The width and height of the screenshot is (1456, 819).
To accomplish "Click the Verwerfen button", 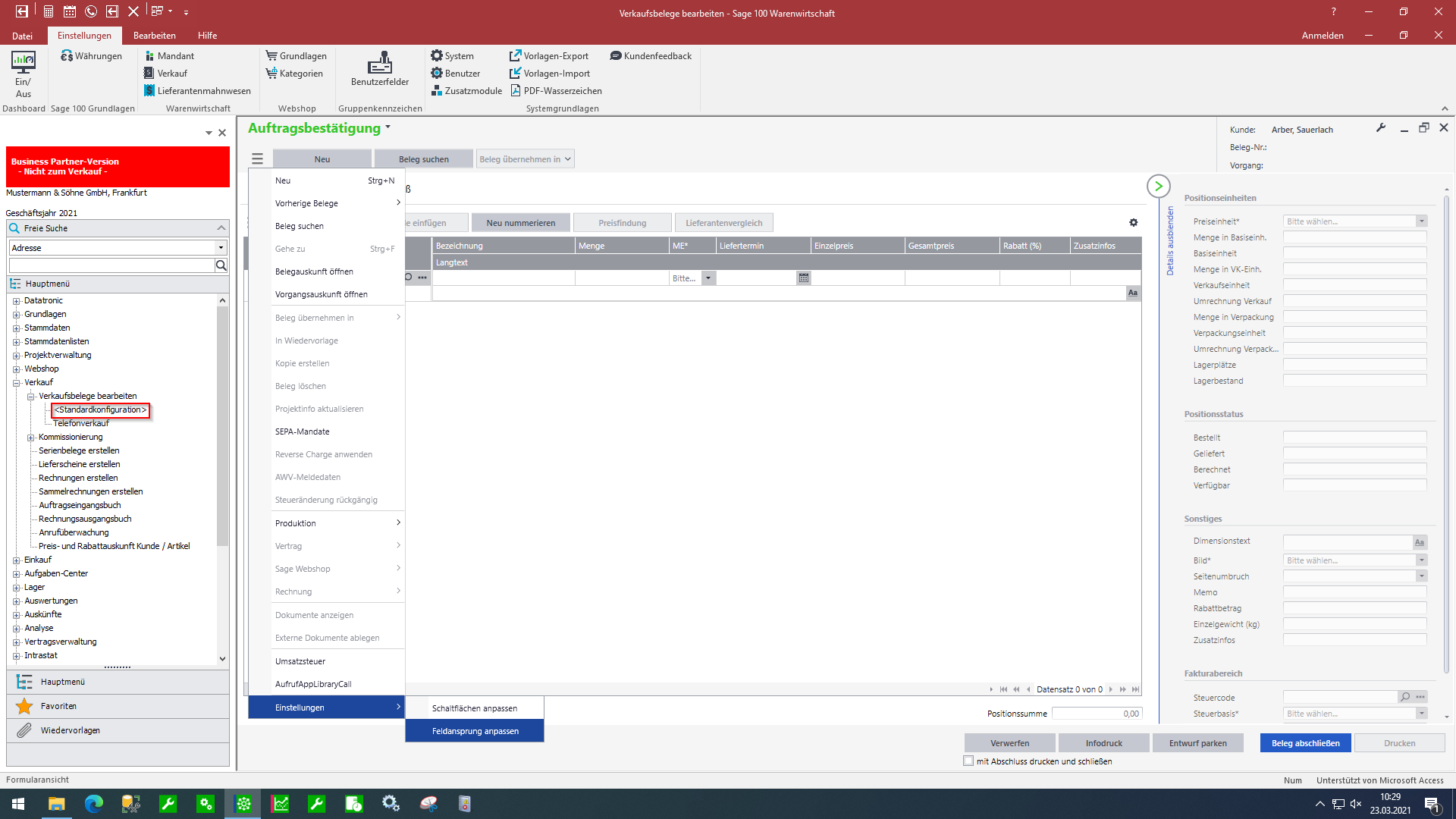I will [x=1009, y=743].
